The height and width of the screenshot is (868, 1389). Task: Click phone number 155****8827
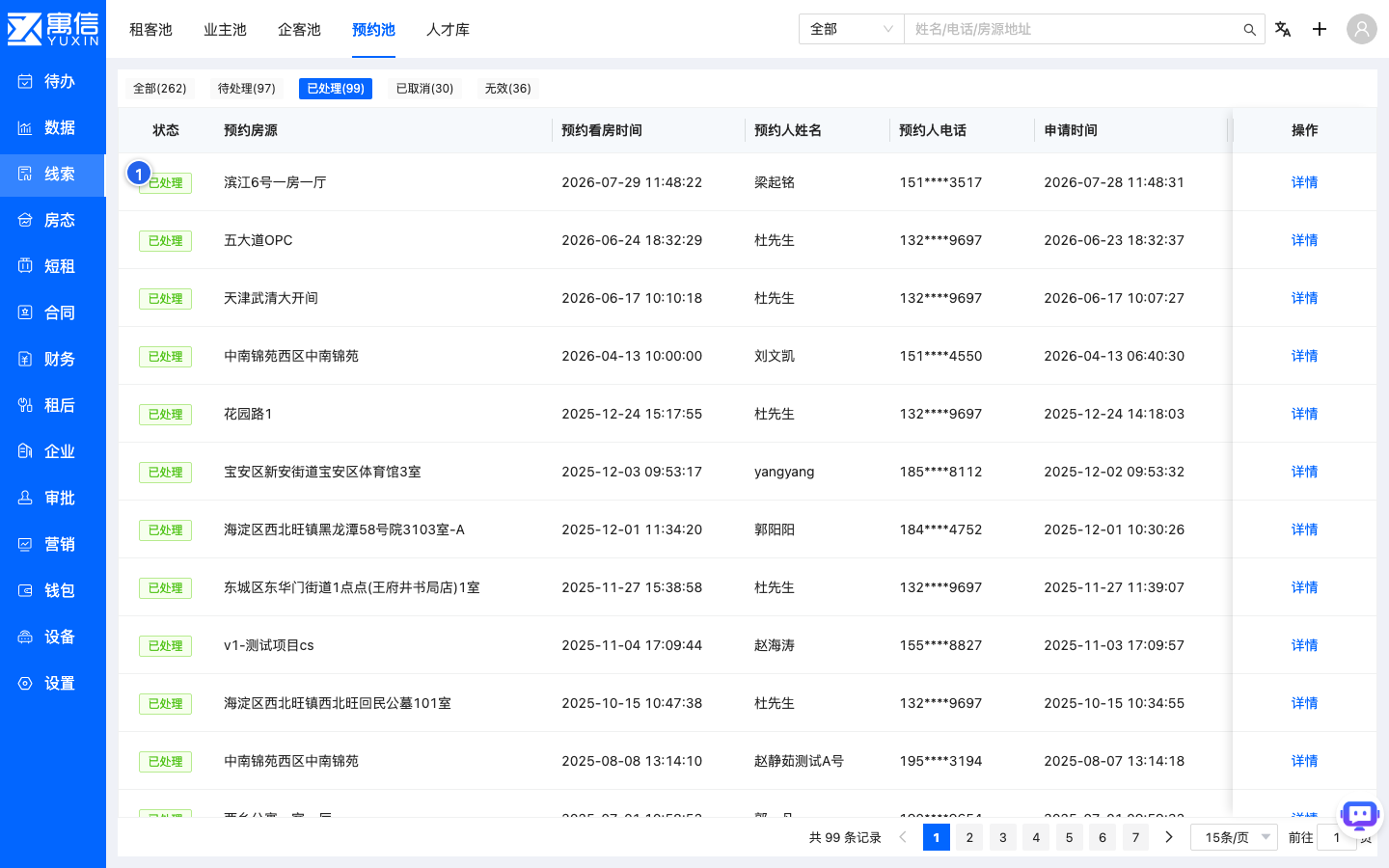coord(940,645)
